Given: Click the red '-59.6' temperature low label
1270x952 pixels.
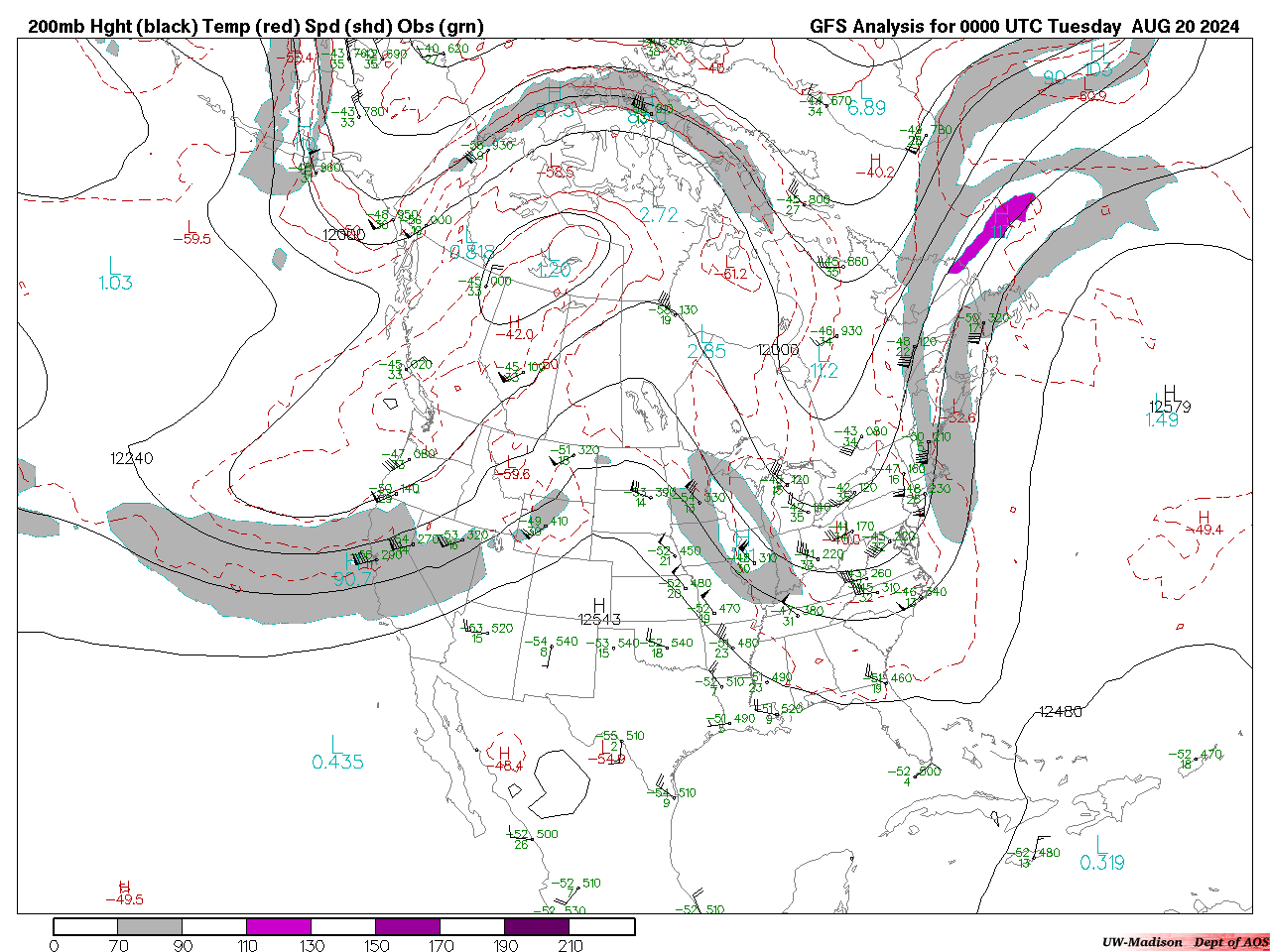Looking at the screenshot, I should [x=511, y=475].
